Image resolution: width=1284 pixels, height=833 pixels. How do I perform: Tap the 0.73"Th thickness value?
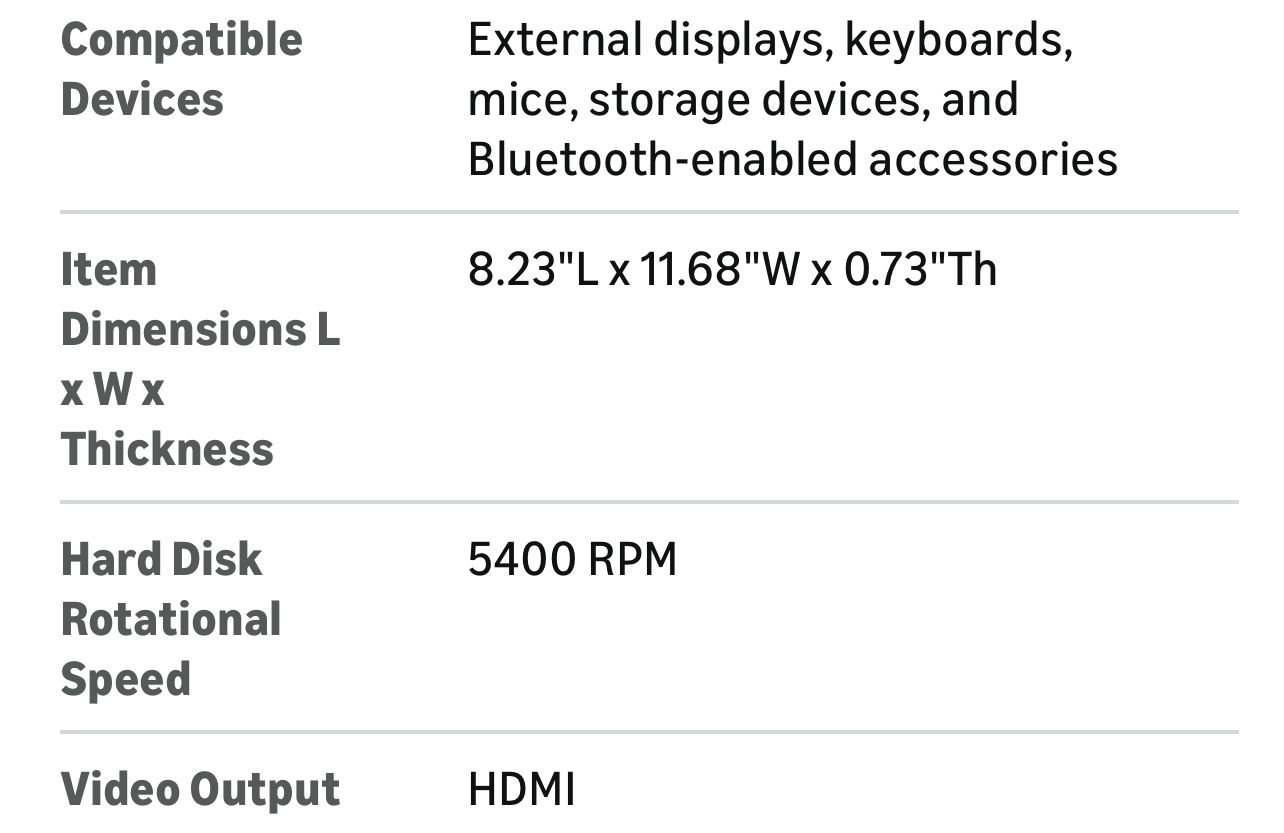(921, 270)
